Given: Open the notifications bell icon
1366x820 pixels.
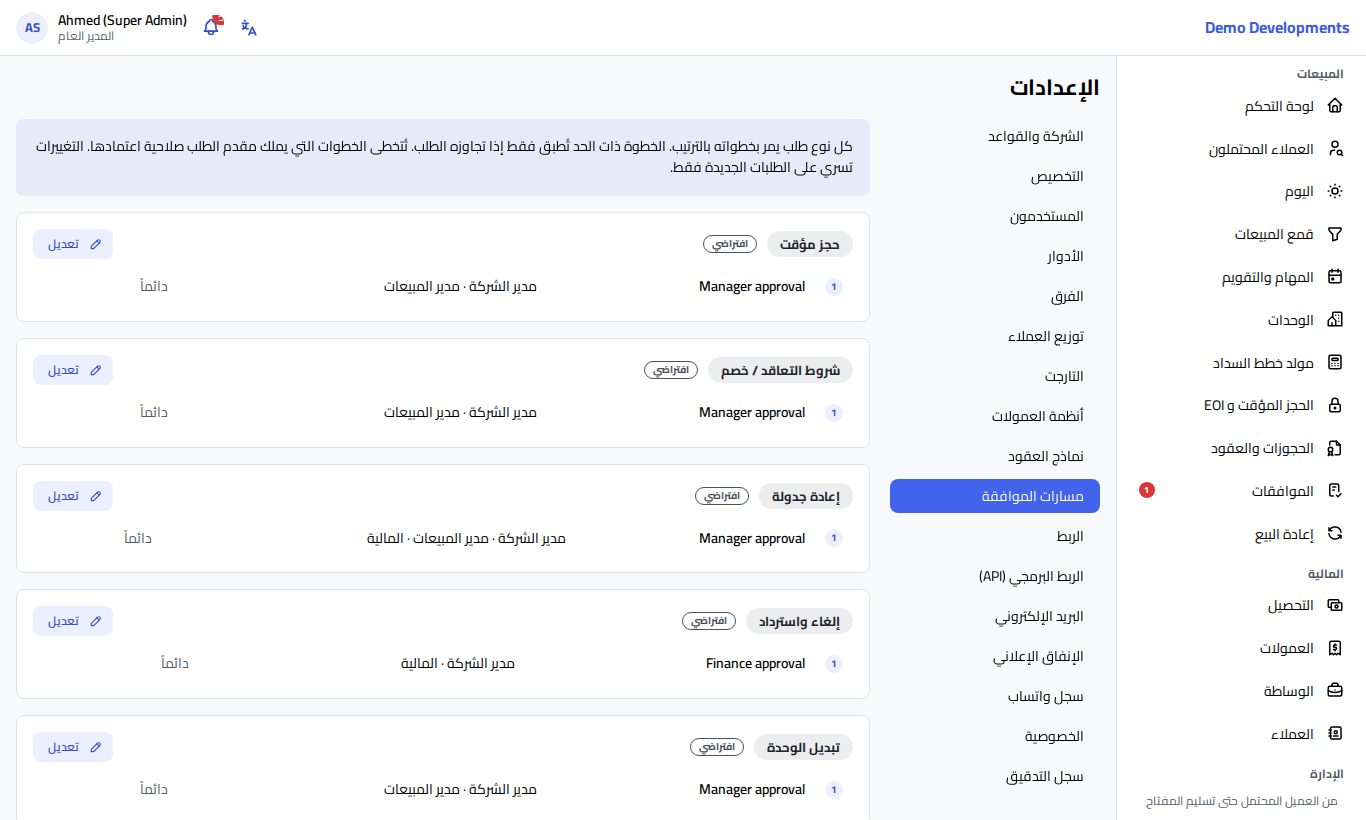Looking at the screenshot, I should (x=211, y=27).
